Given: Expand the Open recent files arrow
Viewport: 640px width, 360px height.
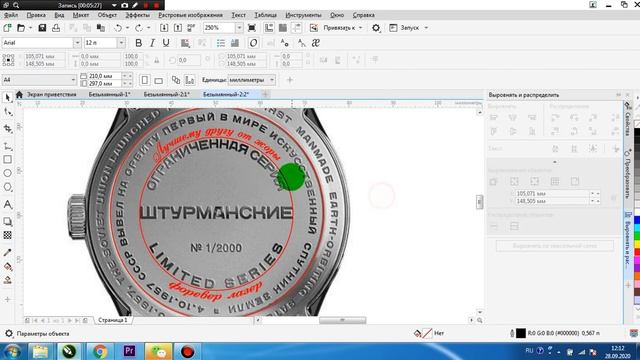Looking at the screenshot, I should (x=30, y=28).
